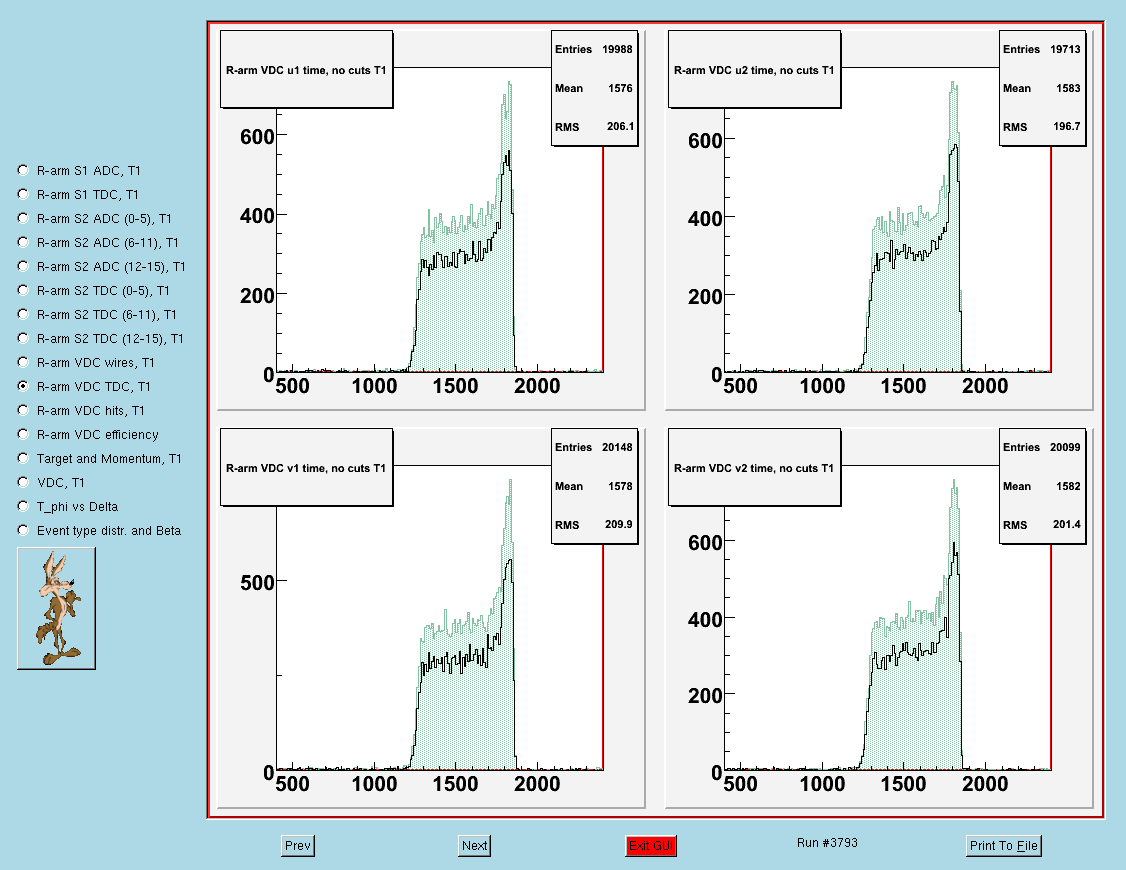Select T_phi vs Delta option
This screenshot has height=870, width=1126.
tap(23, 507)
